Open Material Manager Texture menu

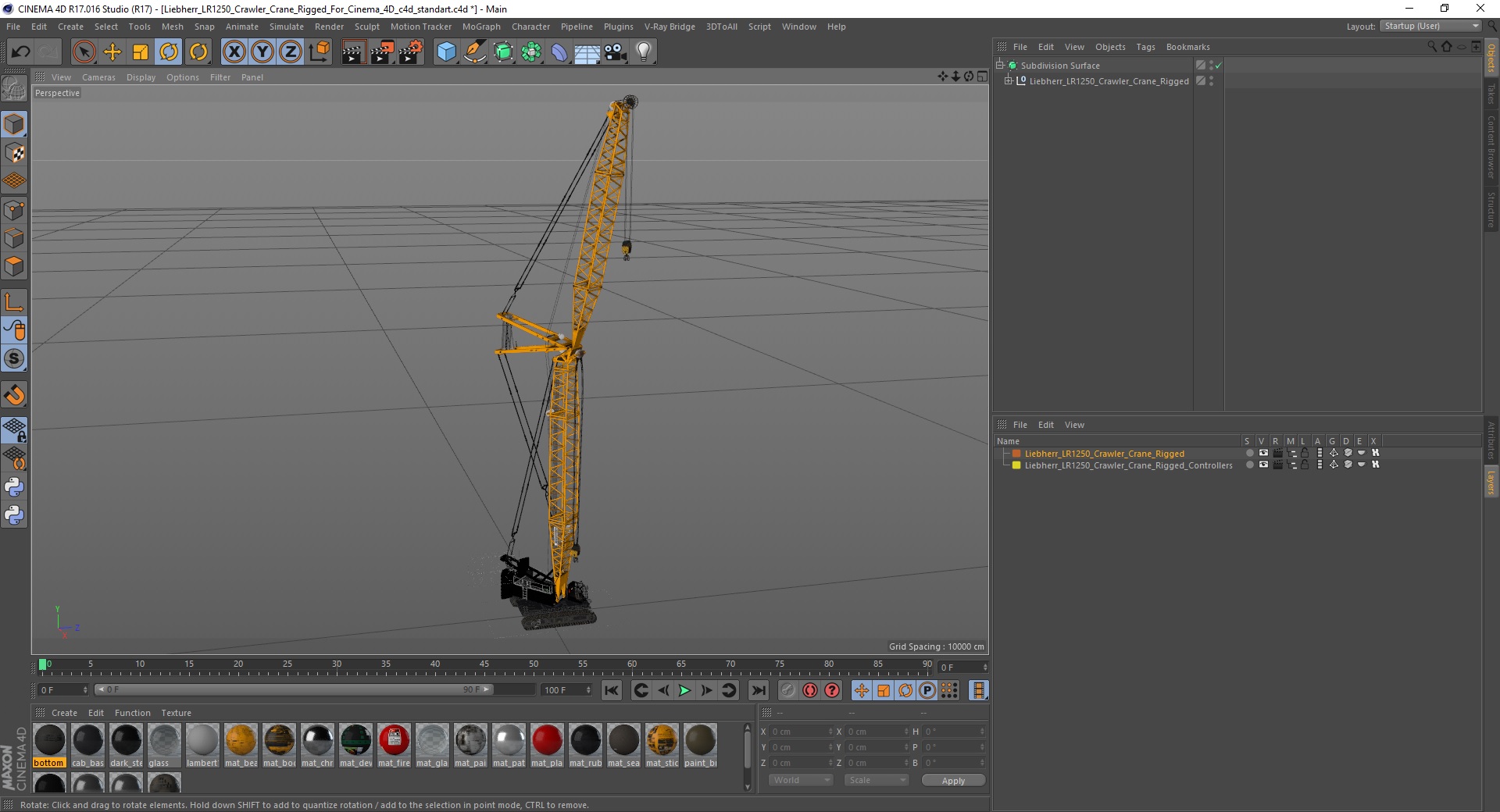click(176, 713)
